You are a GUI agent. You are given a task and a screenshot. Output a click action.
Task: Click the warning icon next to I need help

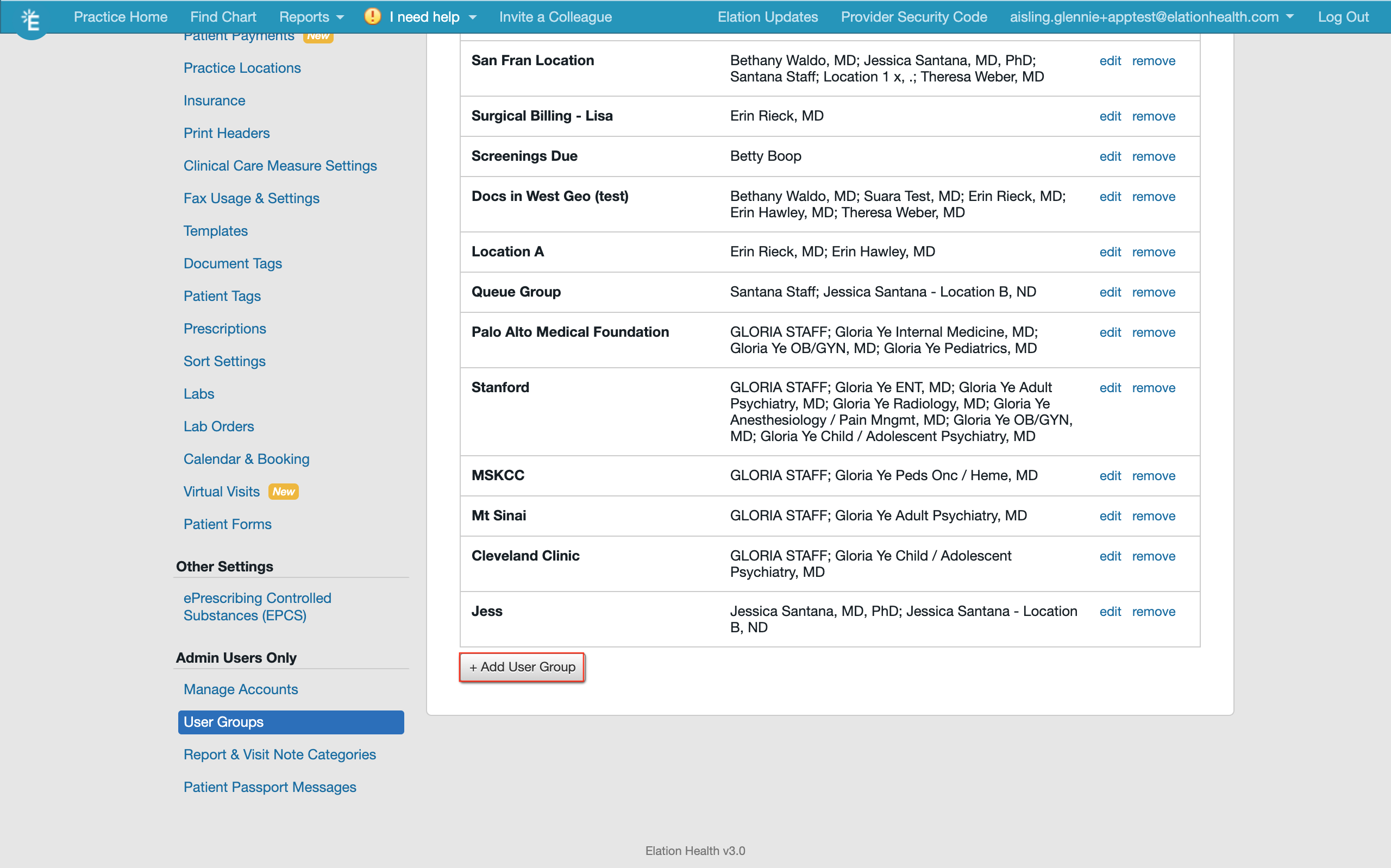pyautogui.click(x=373, y=17)
